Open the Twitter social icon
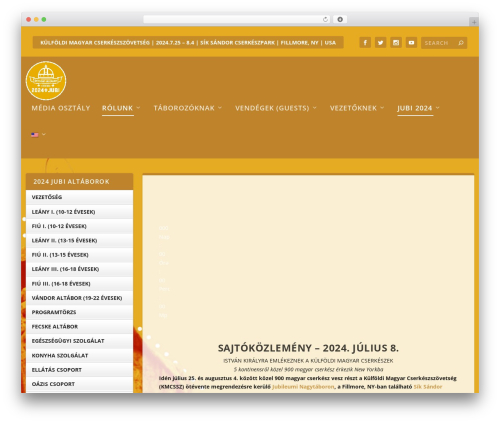 [380, 43]
